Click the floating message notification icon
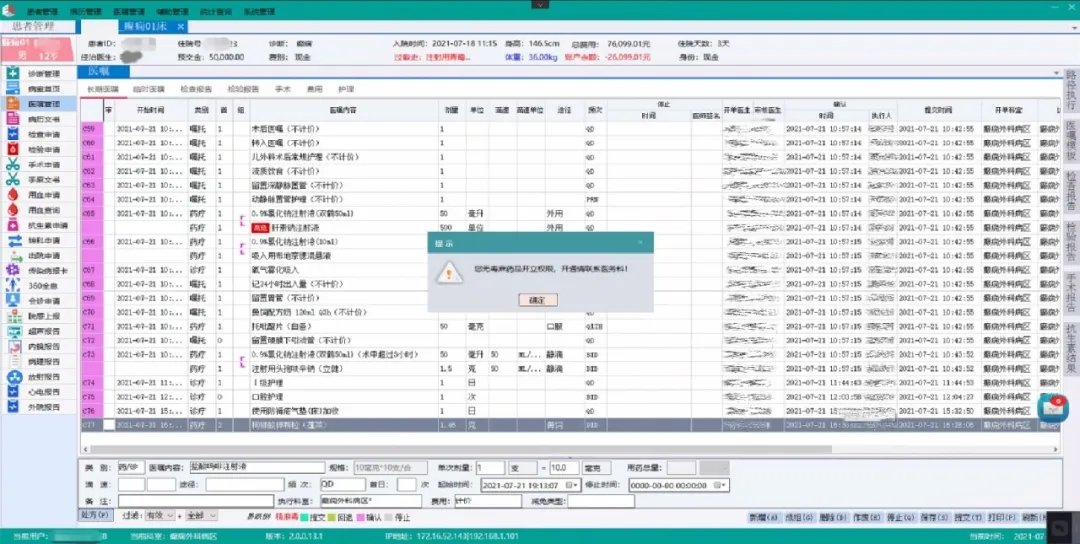Viewport: 1080px width, 544px height. coord(1053,406)
